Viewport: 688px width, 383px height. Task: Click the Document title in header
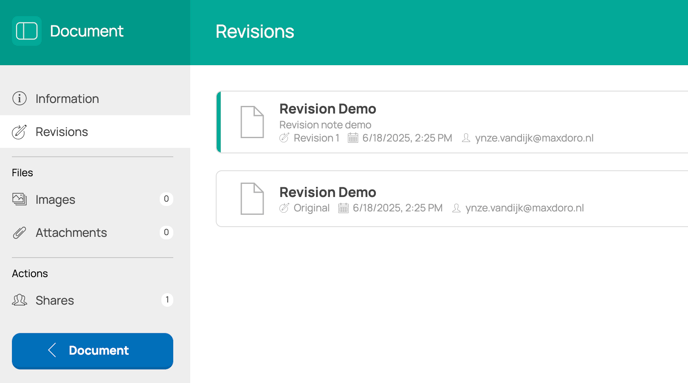86,31
